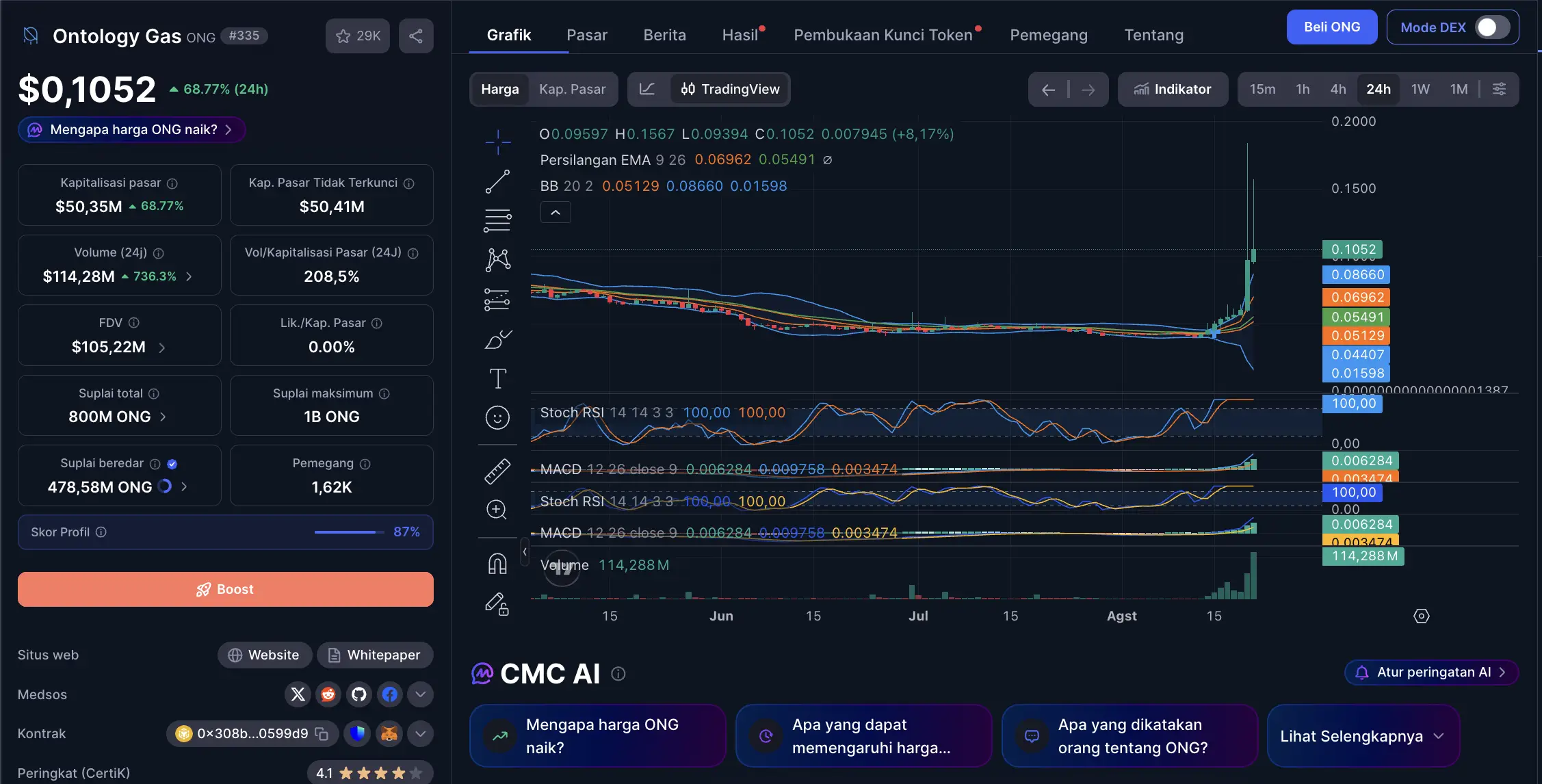Select the brush drawing tool
The height and width of the screenshot is (784, 1542).
coord(497,339)
